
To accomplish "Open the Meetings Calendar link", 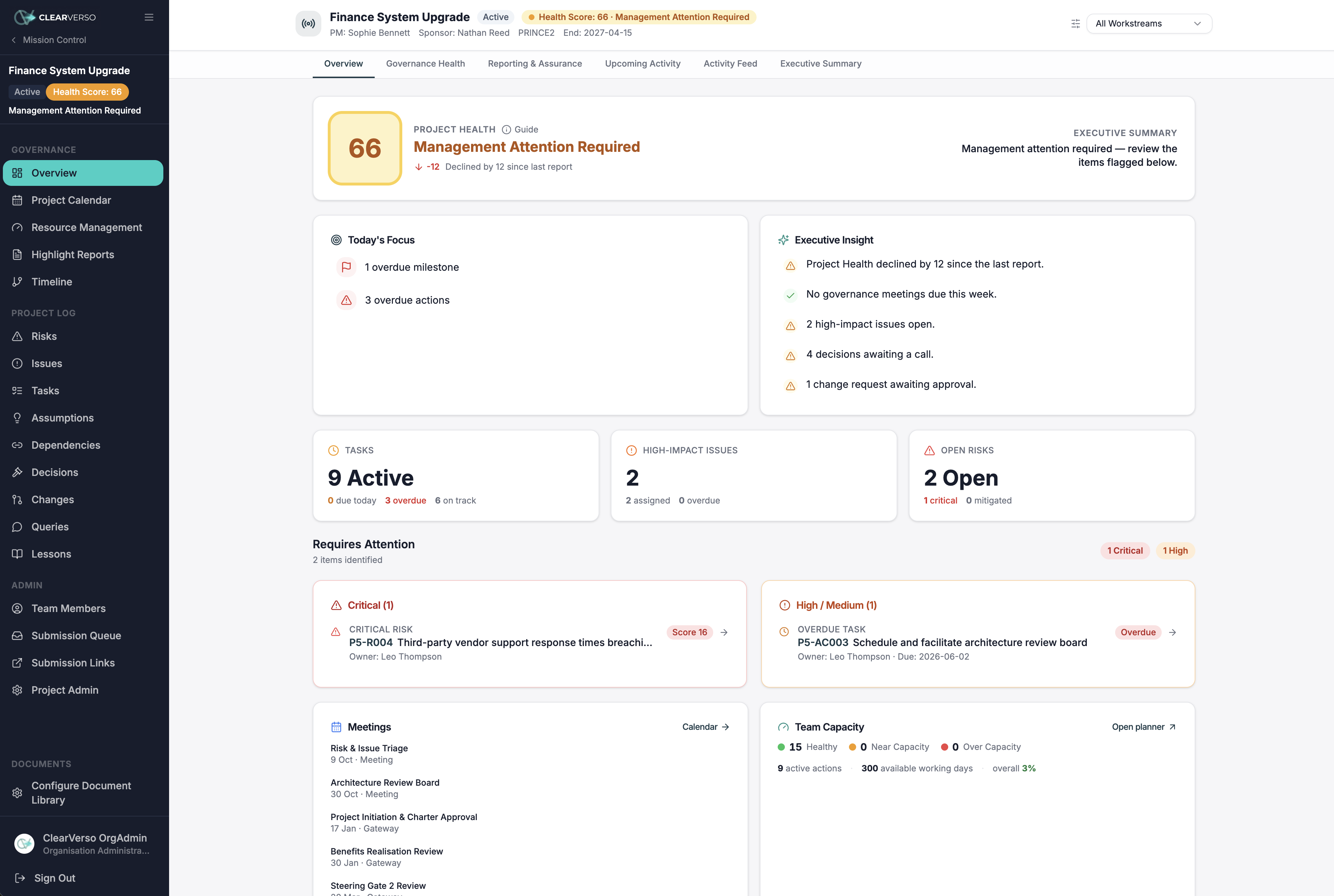I will (706, 727).
